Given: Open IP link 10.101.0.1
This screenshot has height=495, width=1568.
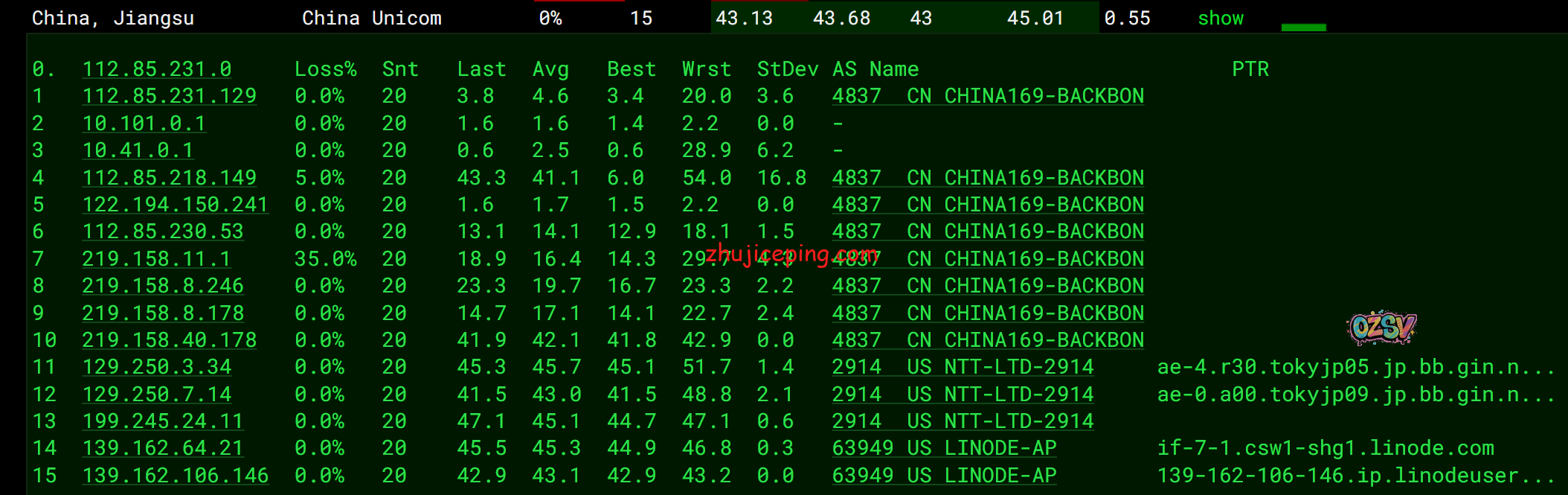Looking at the screenshot, I should pyautogui.click(x=144, y=124).
